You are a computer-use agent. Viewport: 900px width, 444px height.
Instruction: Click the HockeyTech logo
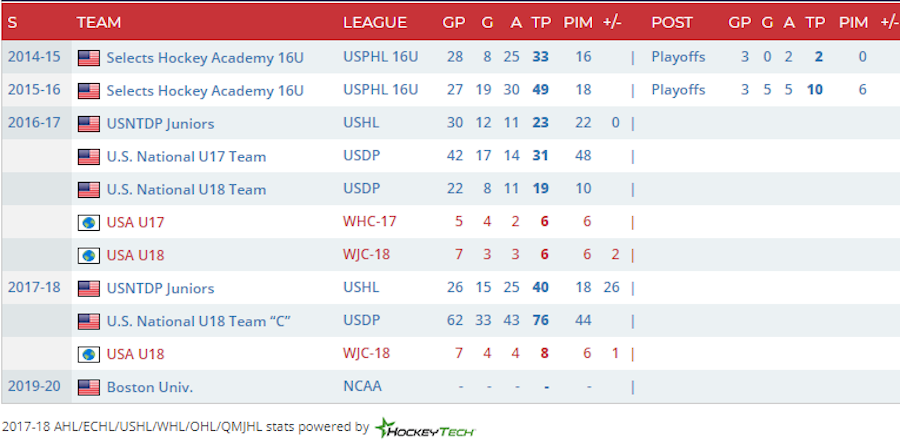click(x=426, y=428)
